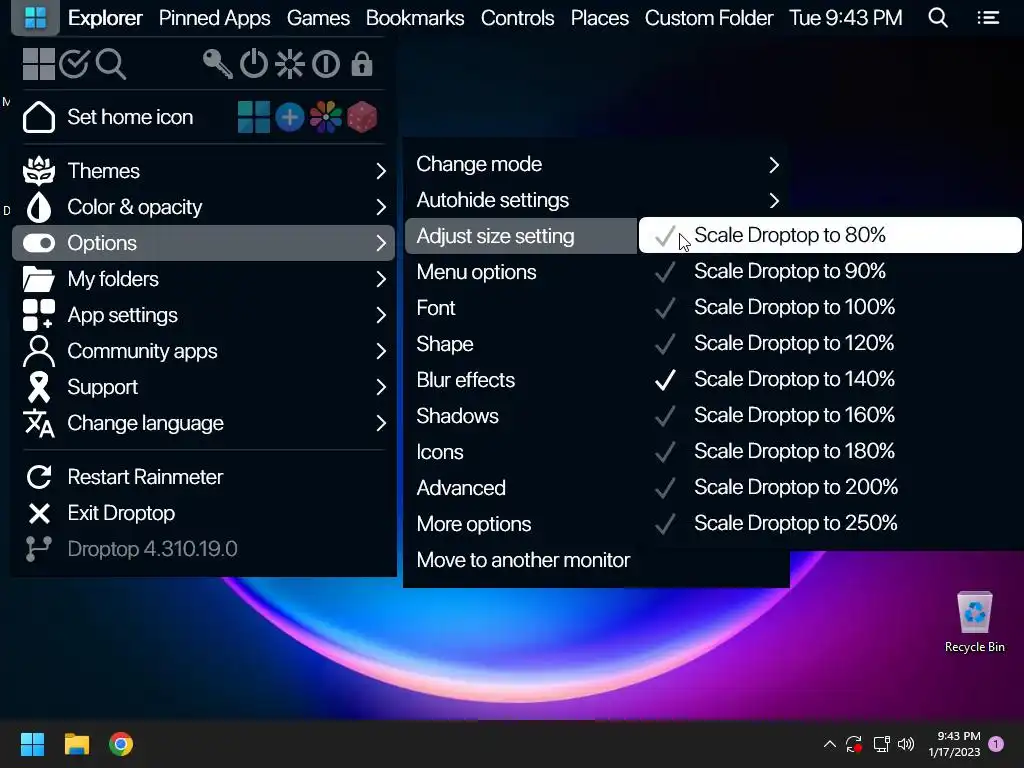Image resolution: width=1024 pixels, height=768 pixels.
Task: Select Scale Droptop to 120%
Action: point(829,343)
